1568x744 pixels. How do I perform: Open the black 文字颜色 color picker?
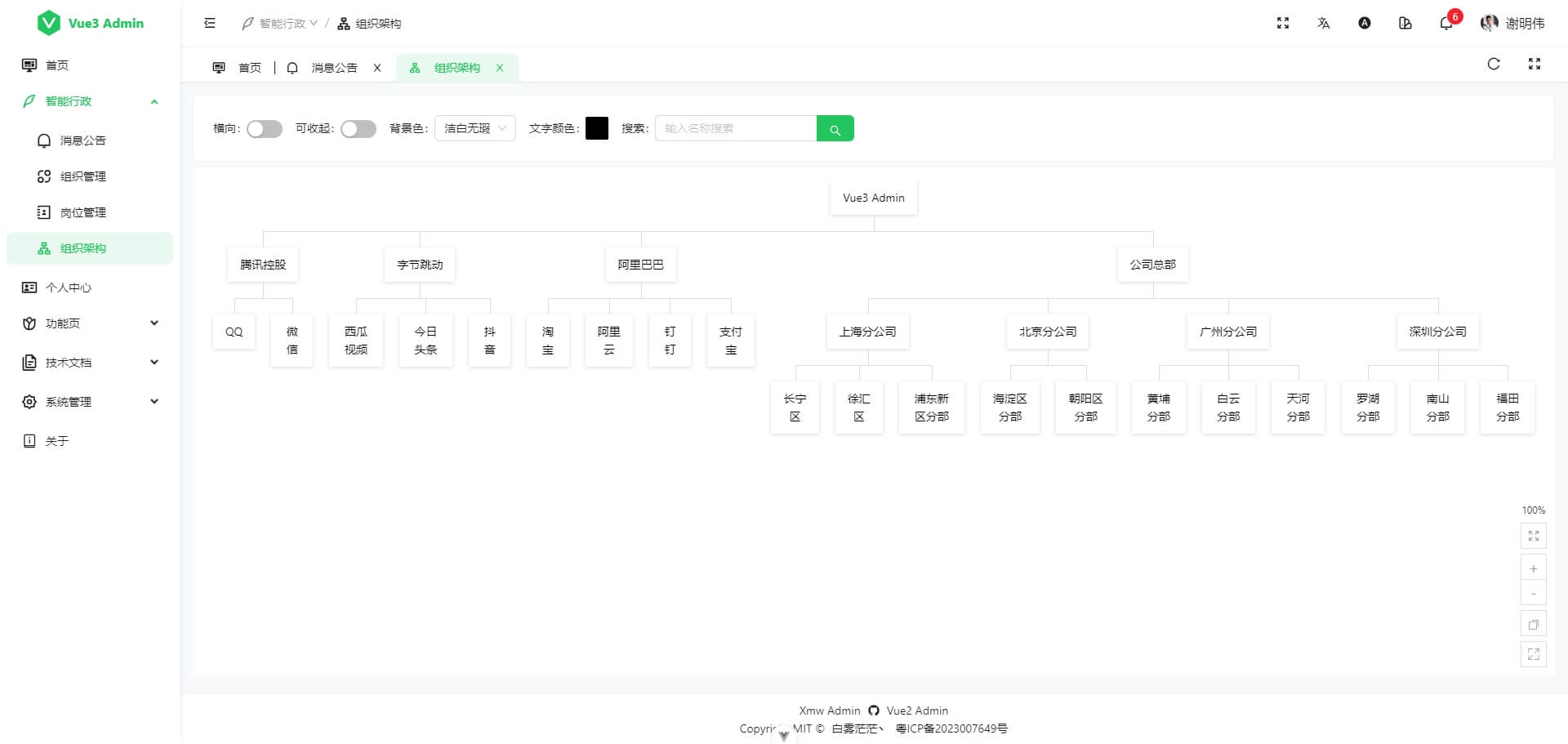pos(596,128)
